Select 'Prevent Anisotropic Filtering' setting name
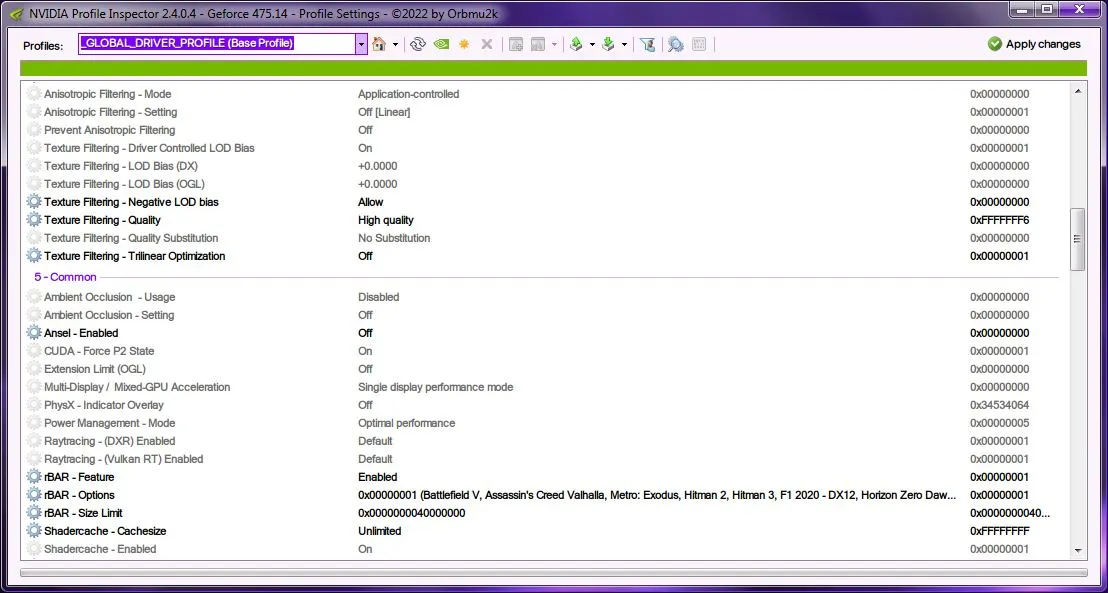The image size is (1108, 593). pos(110,130)
